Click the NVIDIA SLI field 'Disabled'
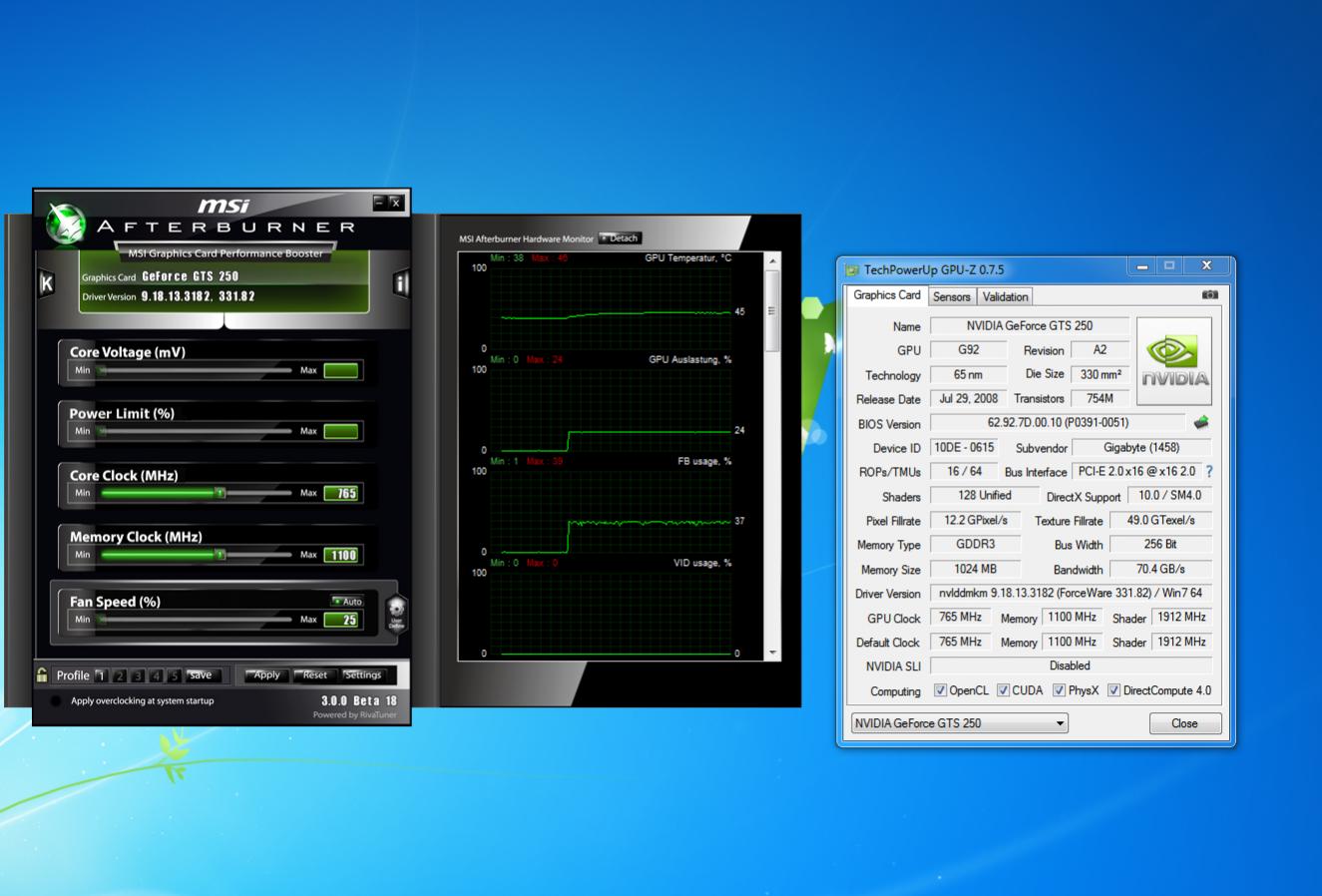 [1071, 666]
